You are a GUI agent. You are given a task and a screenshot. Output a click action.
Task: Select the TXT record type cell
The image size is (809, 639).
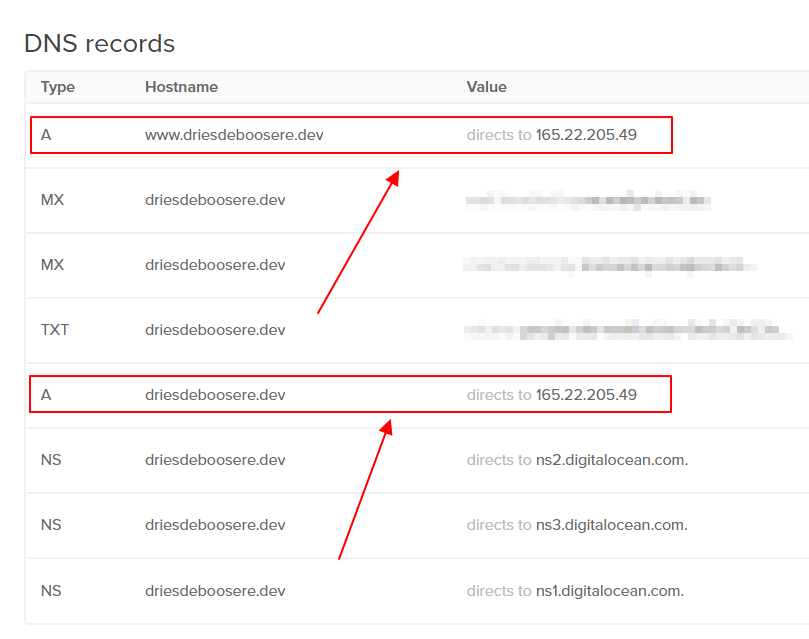tap(55, 330)
